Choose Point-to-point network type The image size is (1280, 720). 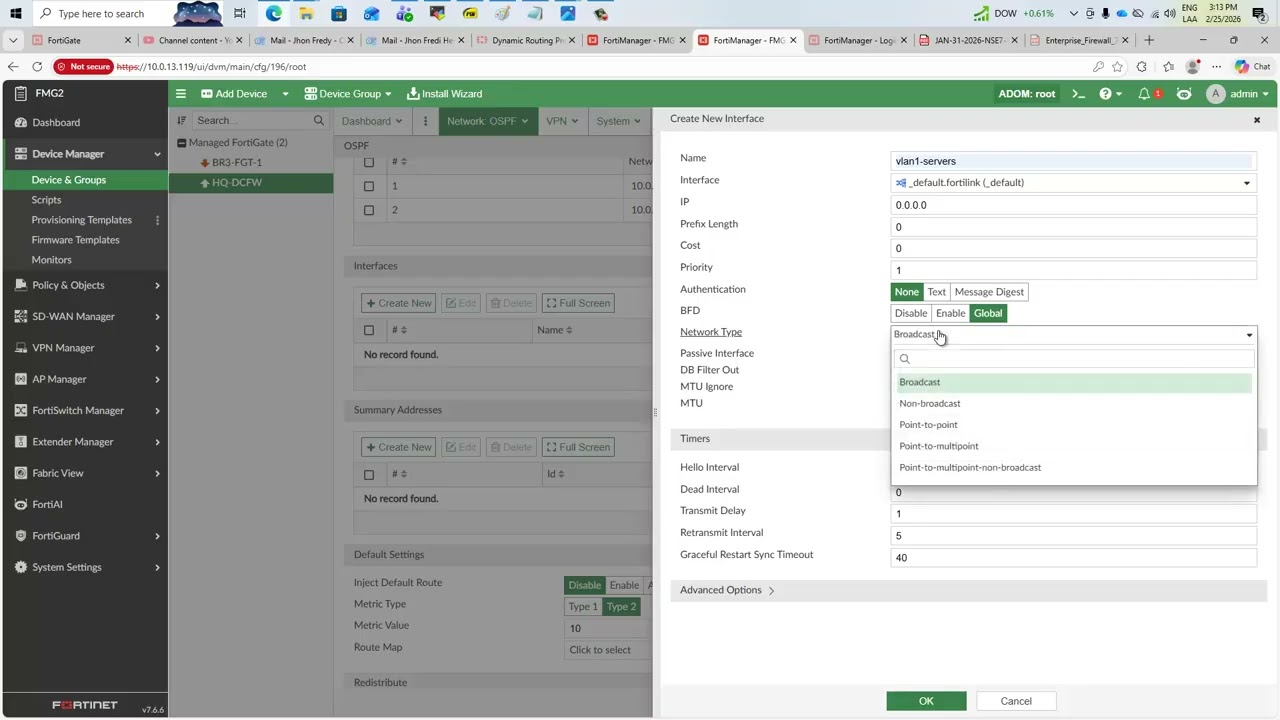[1074, 425]
